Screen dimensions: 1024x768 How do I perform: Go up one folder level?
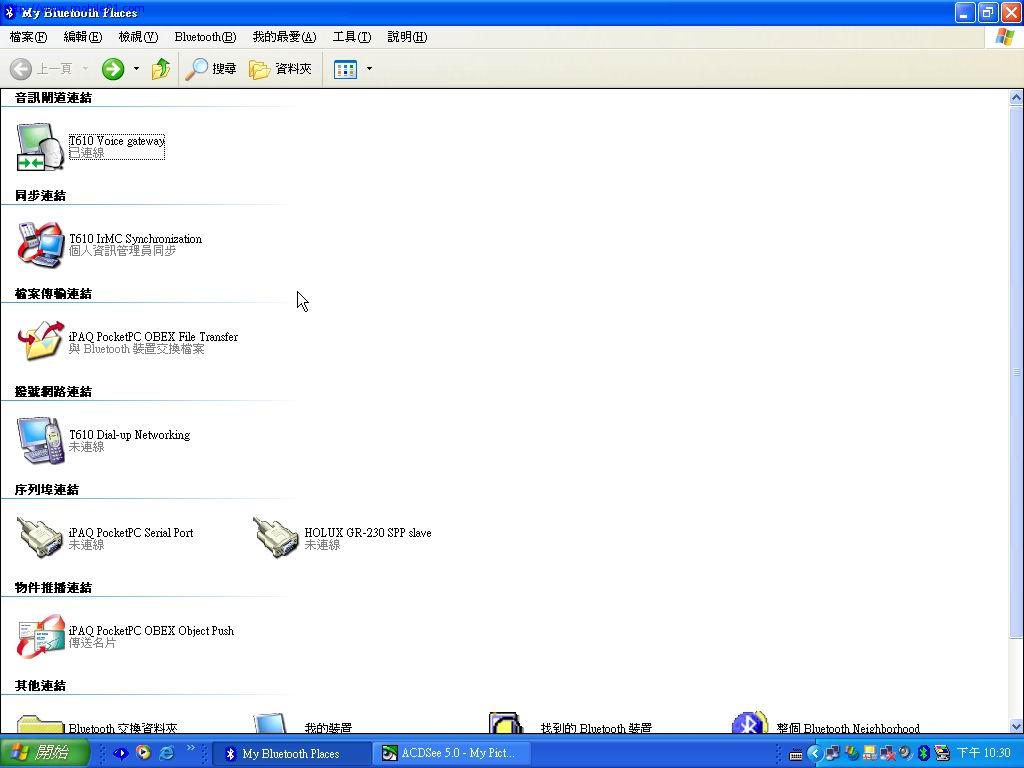tap(161, 69)
